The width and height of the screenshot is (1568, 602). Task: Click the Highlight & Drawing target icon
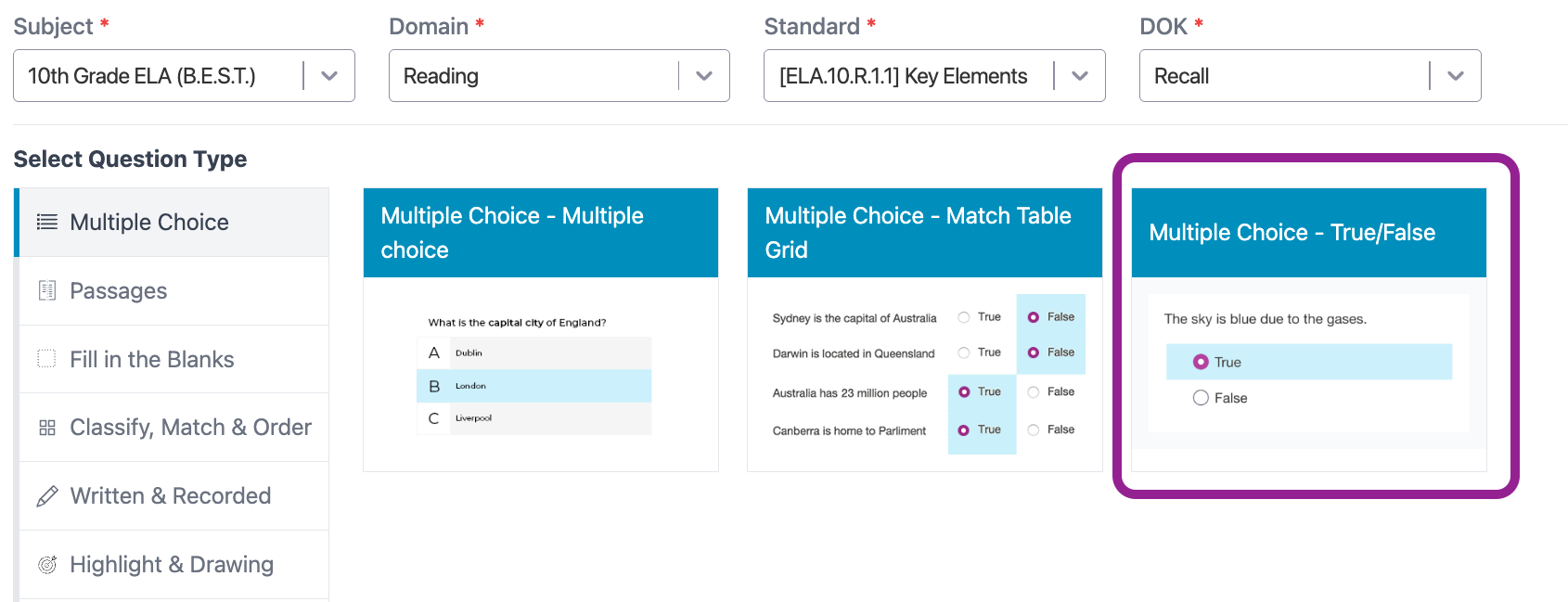point(46,564)
